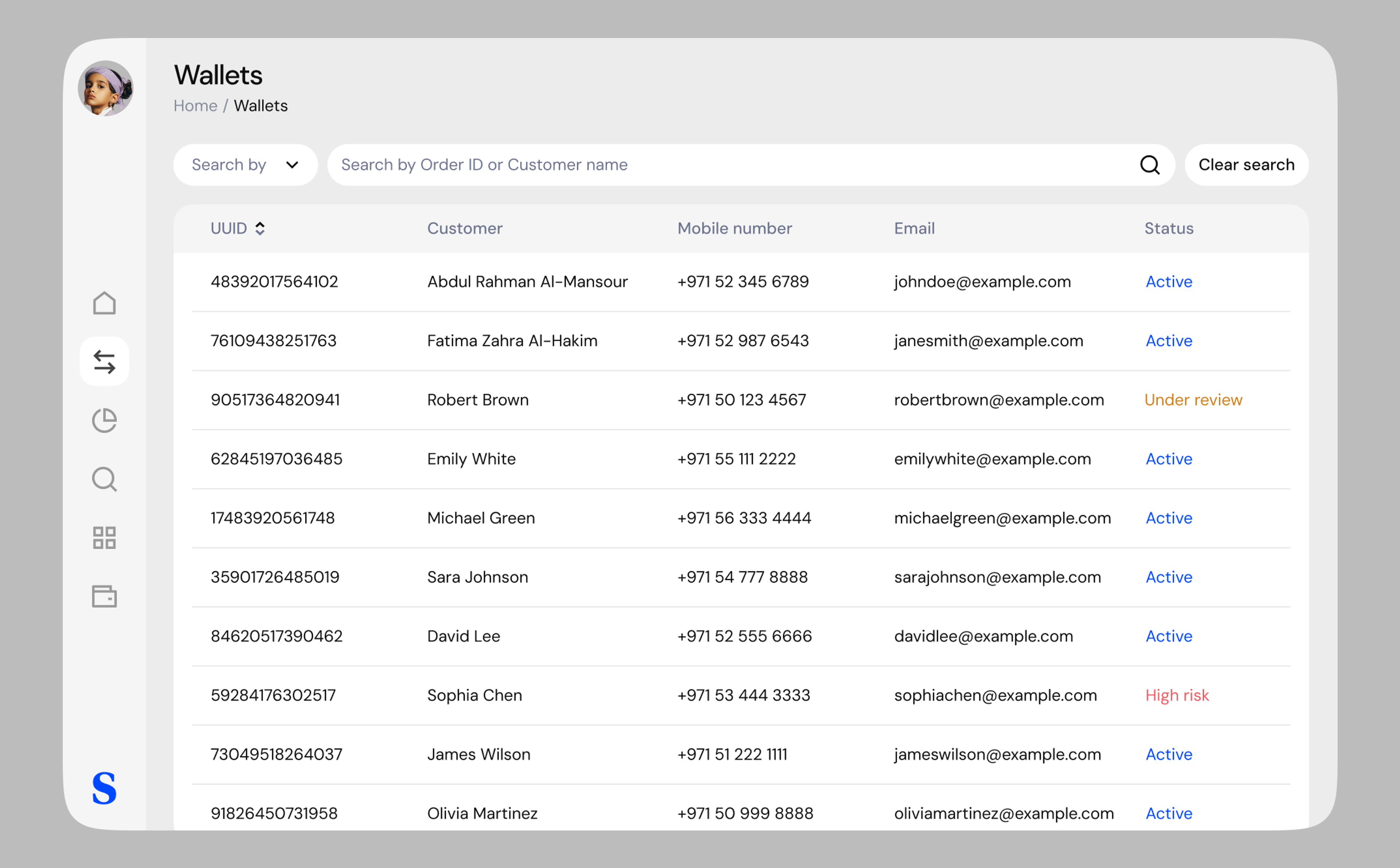Click the Mobile number column header
Image resolution: width=1400 pixels, height=868 pixels.
point(735,229)
